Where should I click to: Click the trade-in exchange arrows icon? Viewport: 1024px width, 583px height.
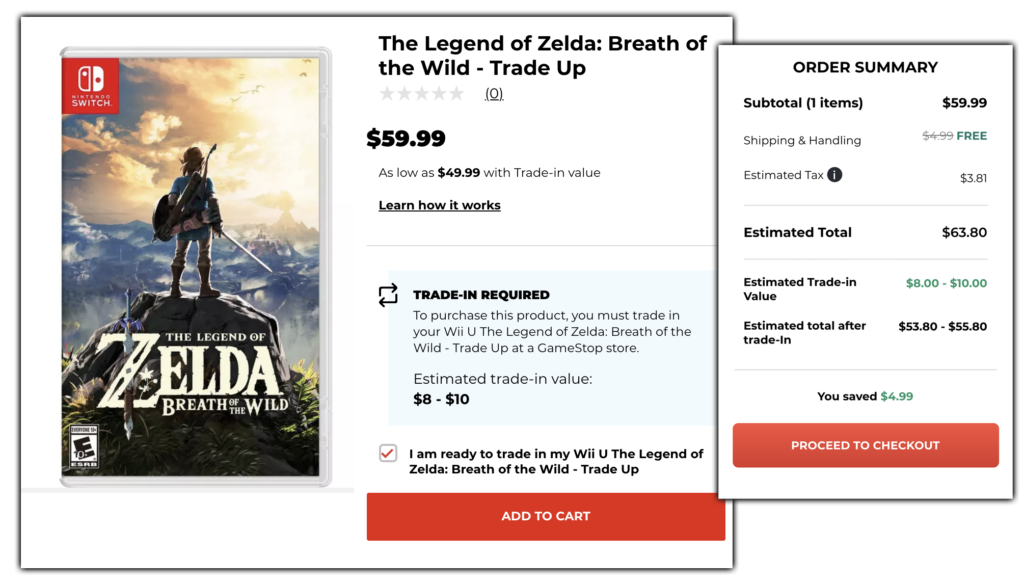[389, 297]
